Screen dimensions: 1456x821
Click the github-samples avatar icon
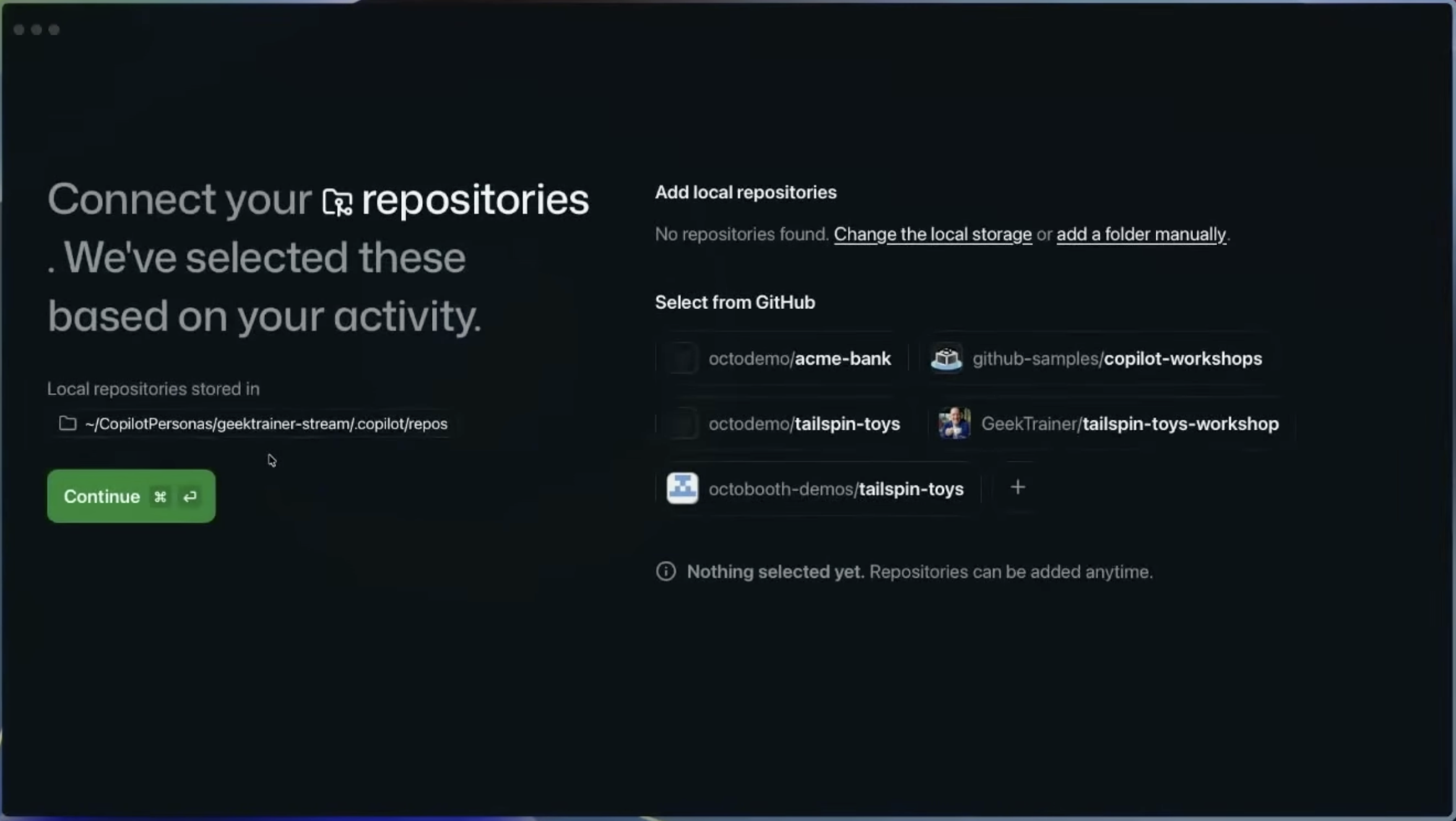pyautogui.click(x=946, y=358)
